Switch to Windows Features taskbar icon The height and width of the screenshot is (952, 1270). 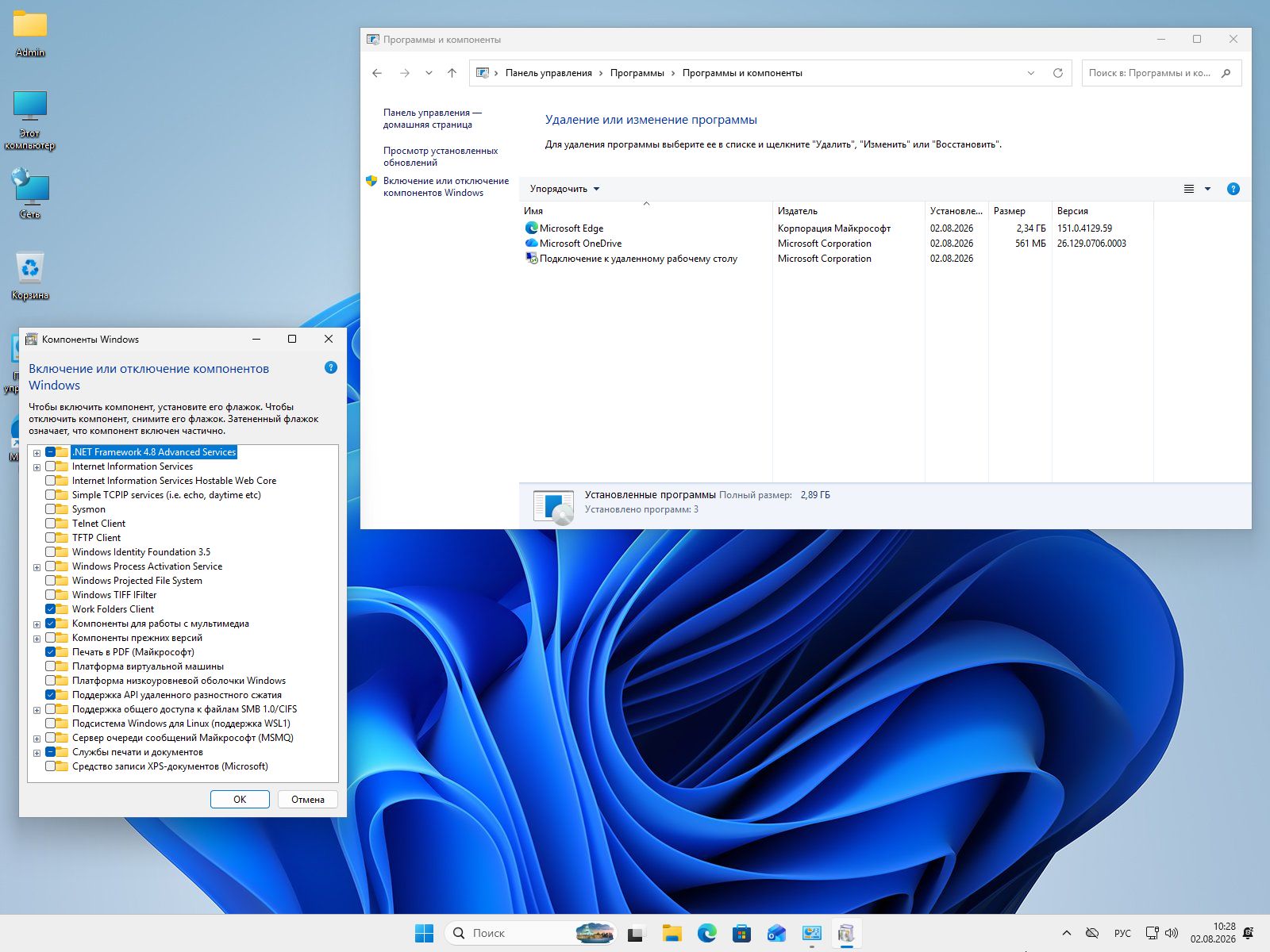point(847,933)
